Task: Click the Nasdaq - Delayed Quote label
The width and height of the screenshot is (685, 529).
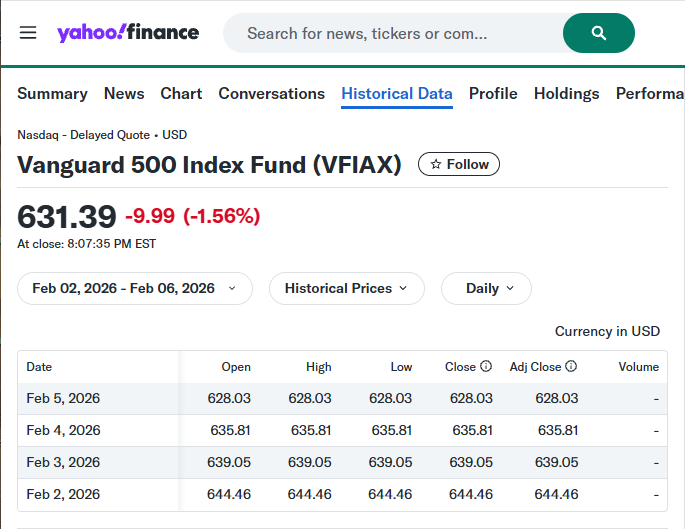Action: tap(83, 135)
